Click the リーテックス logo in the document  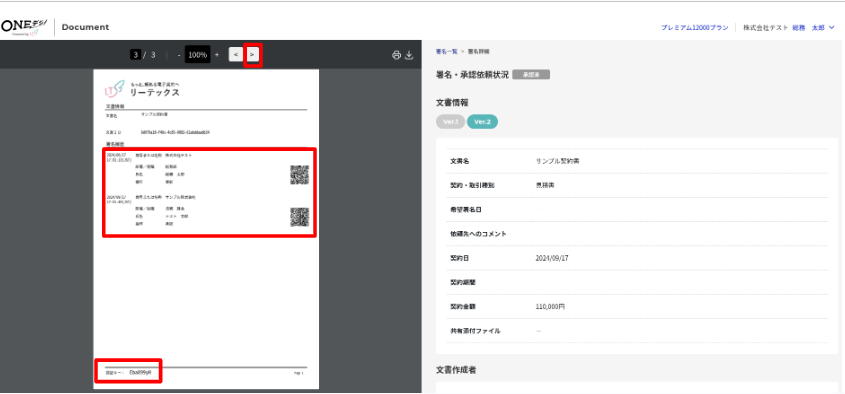(143, 90)
